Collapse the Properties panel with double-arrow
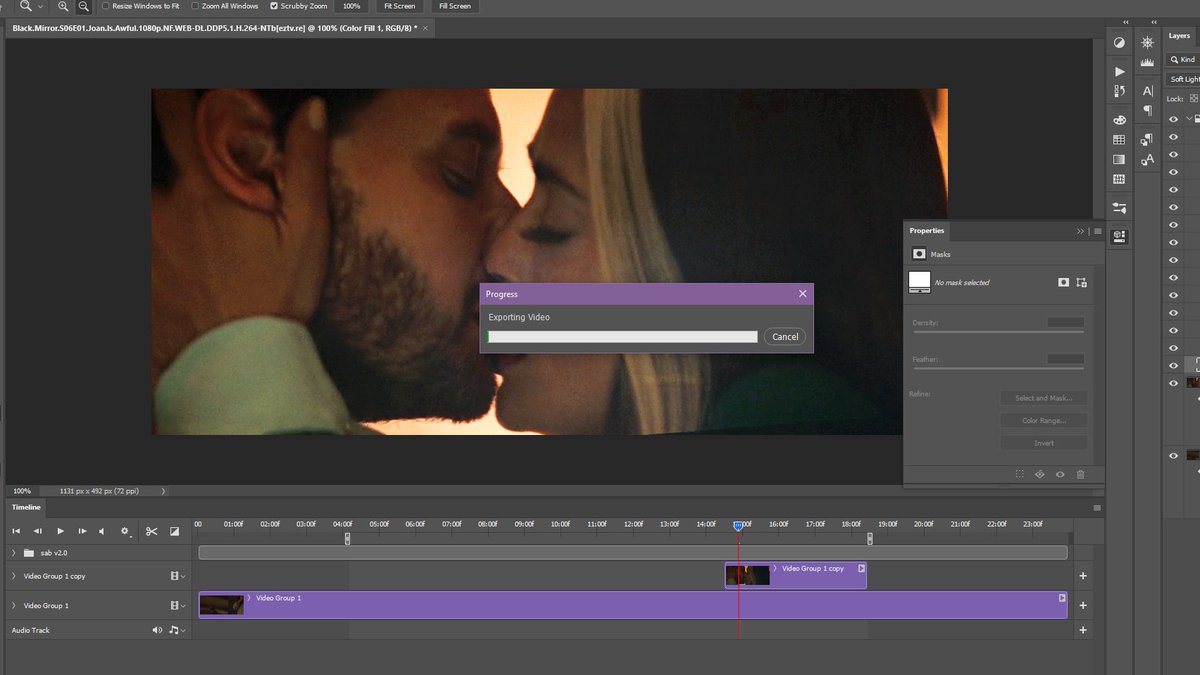1200x675 pixels. tap(1080, 231)
